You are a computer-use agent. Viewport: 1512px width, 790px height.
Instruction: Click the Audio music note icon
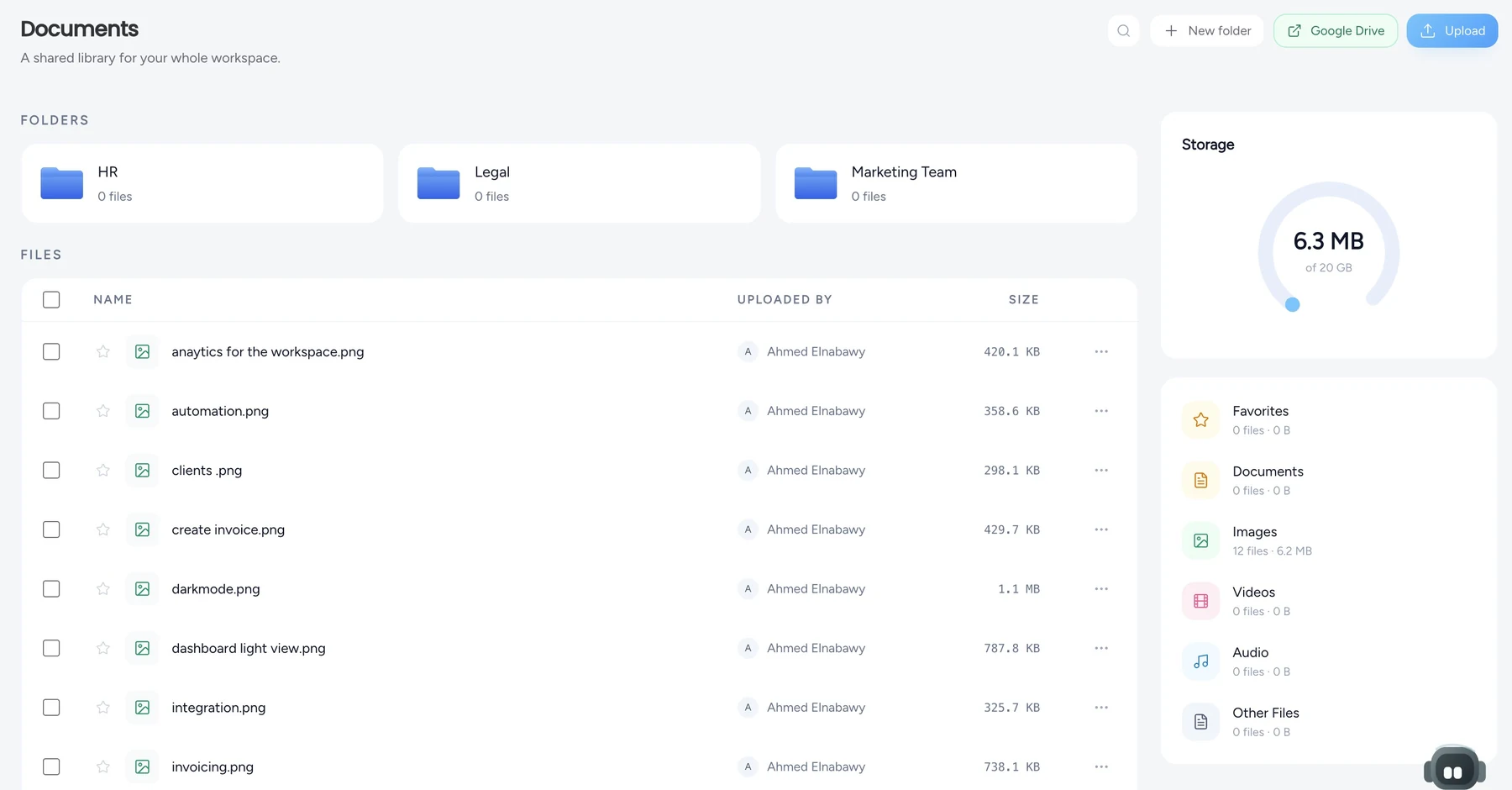1201,661
